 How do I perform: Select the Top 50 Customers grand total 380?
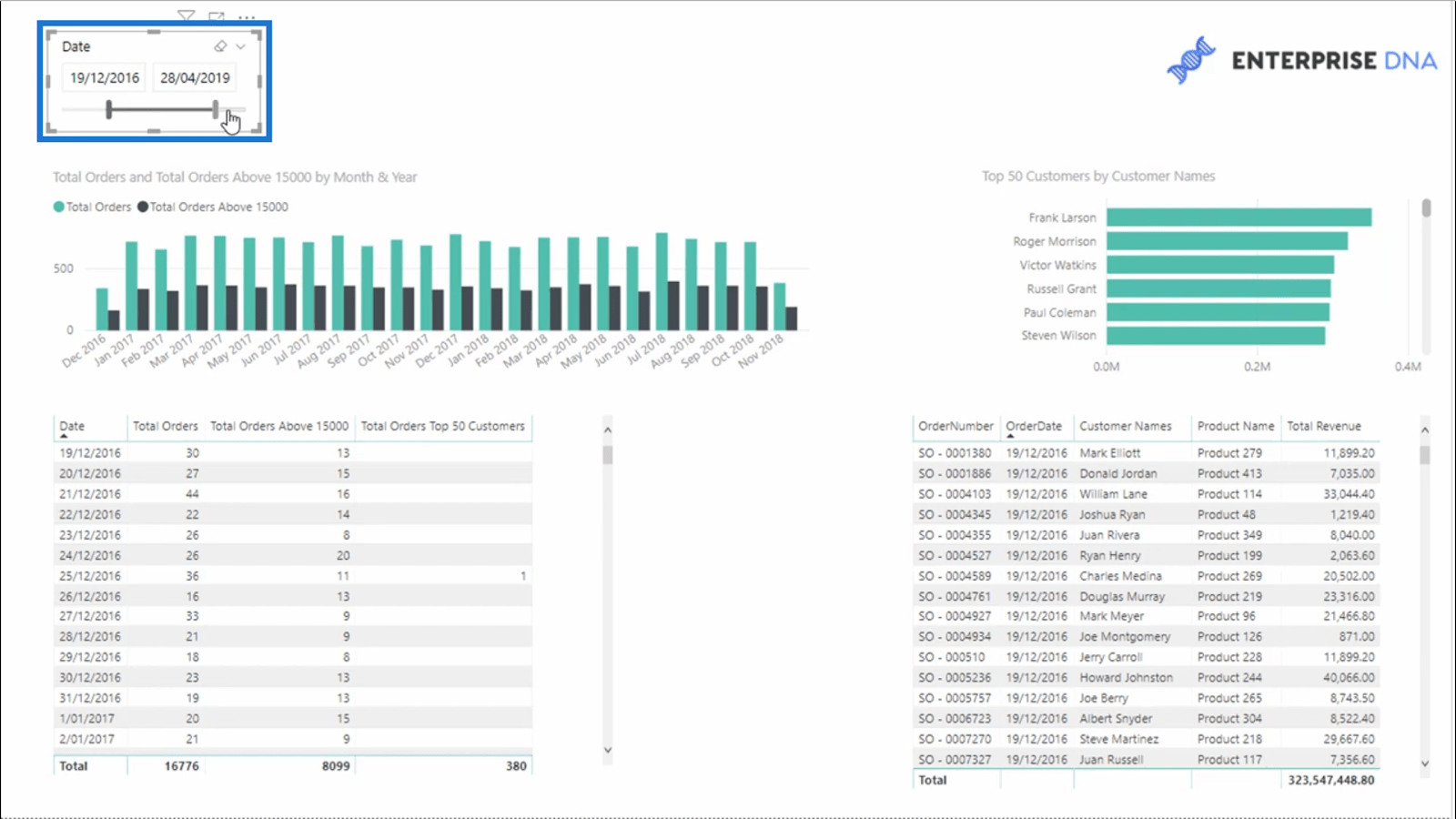click(x=517, y=766)
